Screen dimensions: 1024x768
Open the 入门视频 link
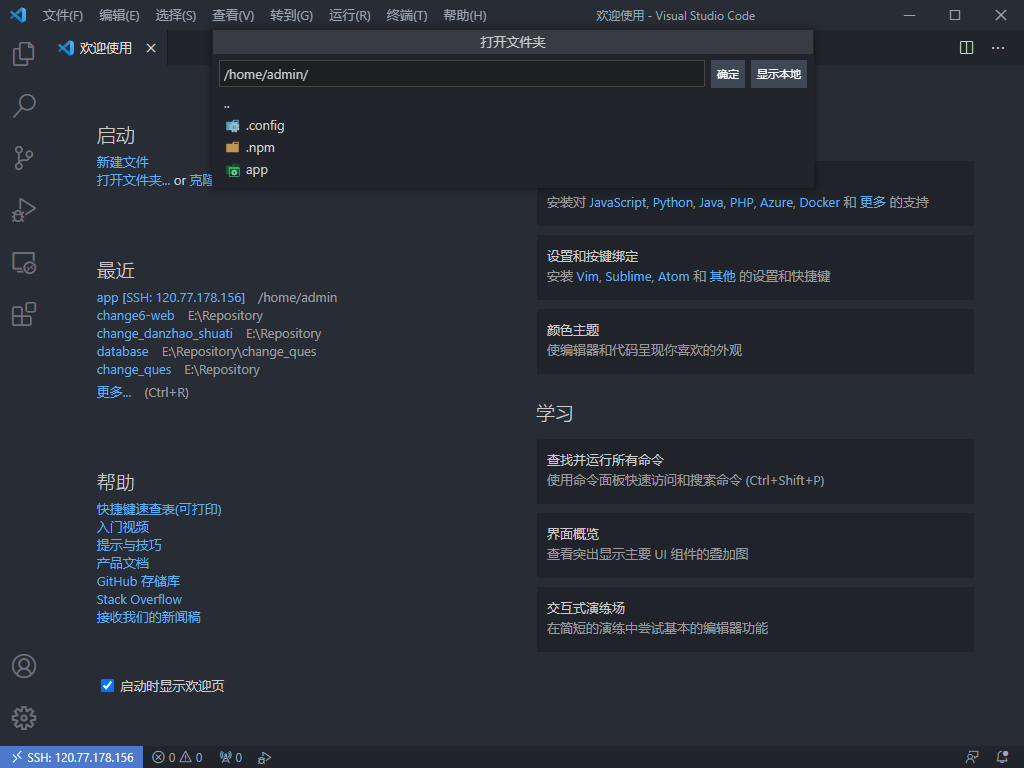tap(123, 527)
